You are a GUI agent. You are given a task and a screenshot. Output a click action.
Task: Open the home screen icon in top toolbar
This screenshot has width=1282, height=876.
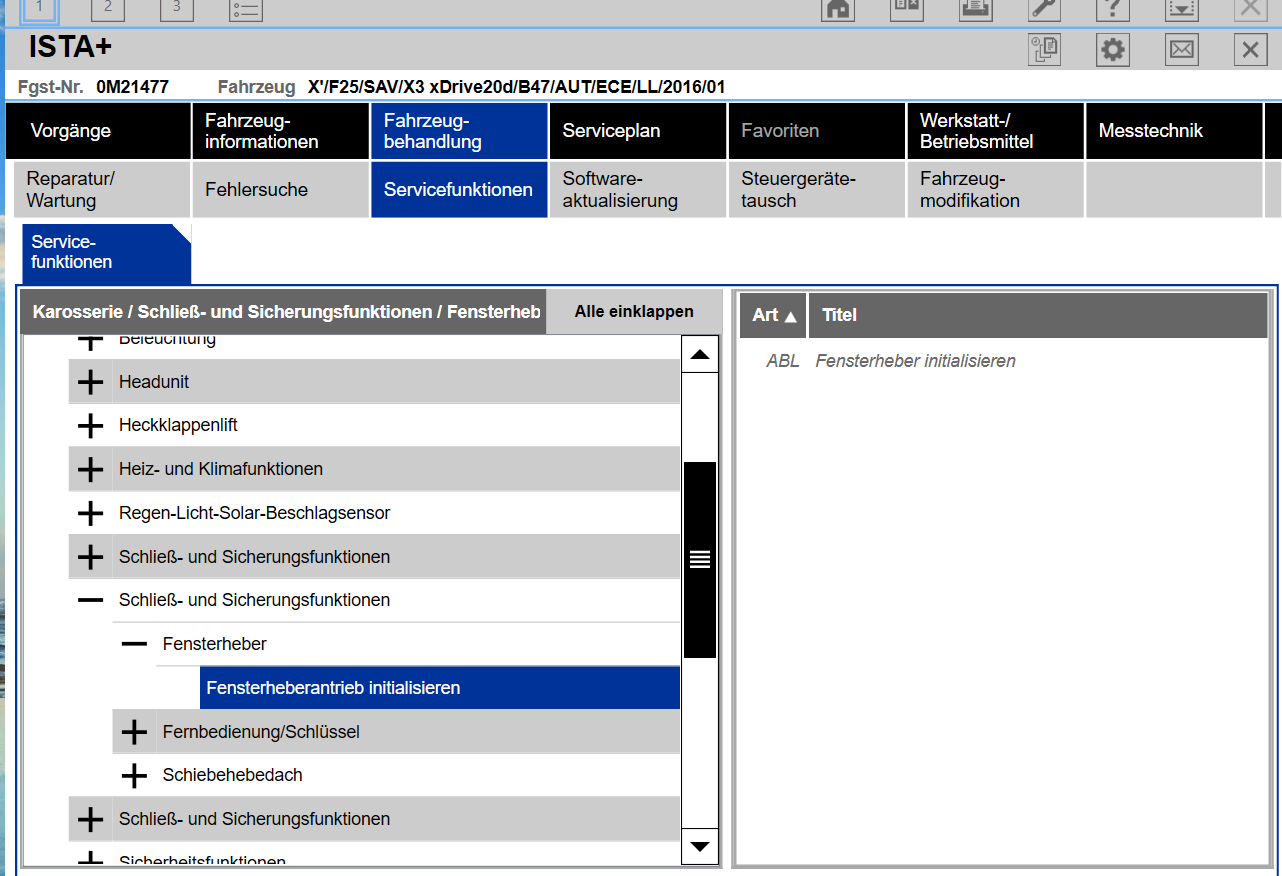837,9
